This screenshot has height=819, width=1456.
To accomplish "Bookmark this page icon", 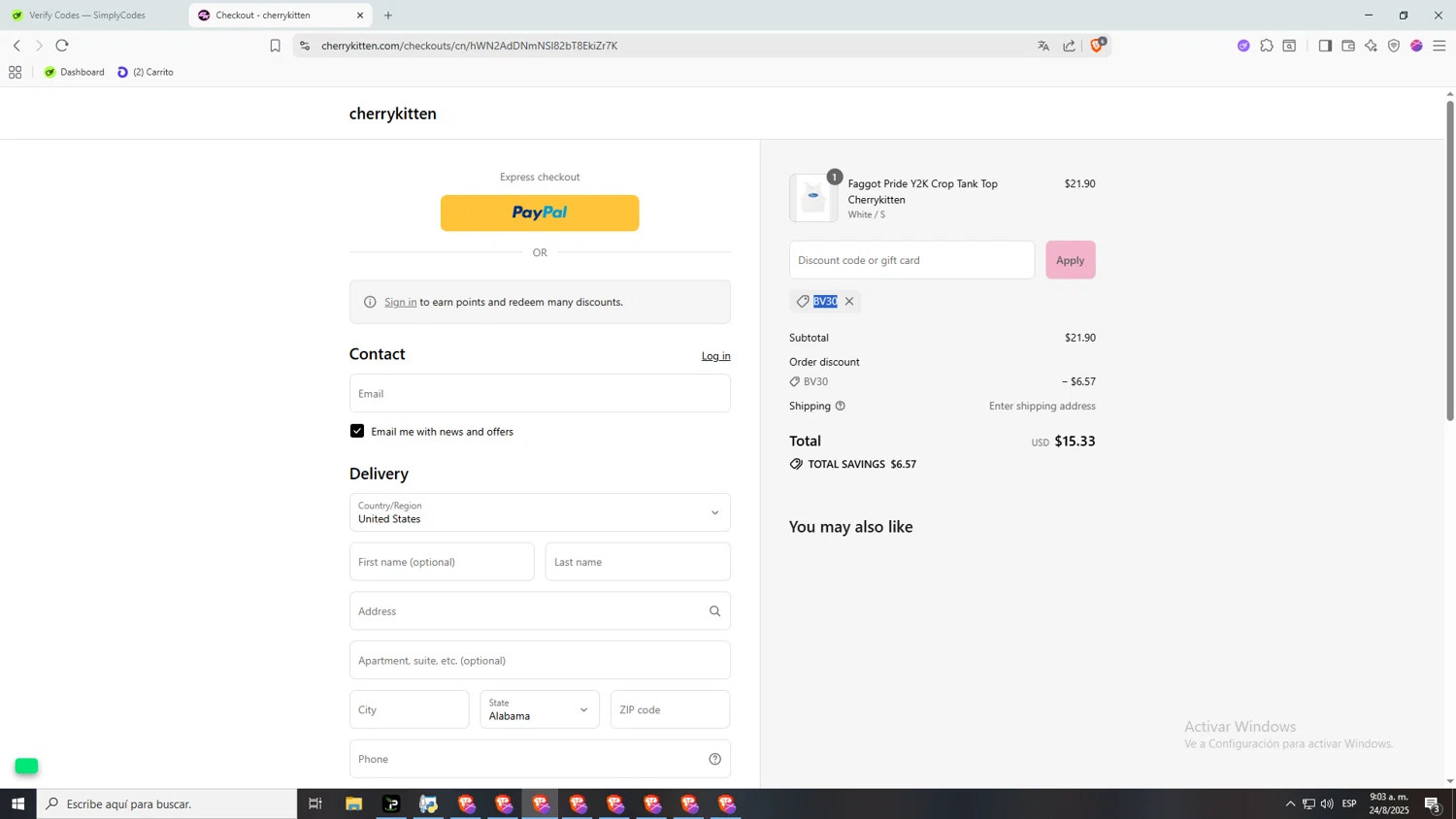I will pos(275,46).
